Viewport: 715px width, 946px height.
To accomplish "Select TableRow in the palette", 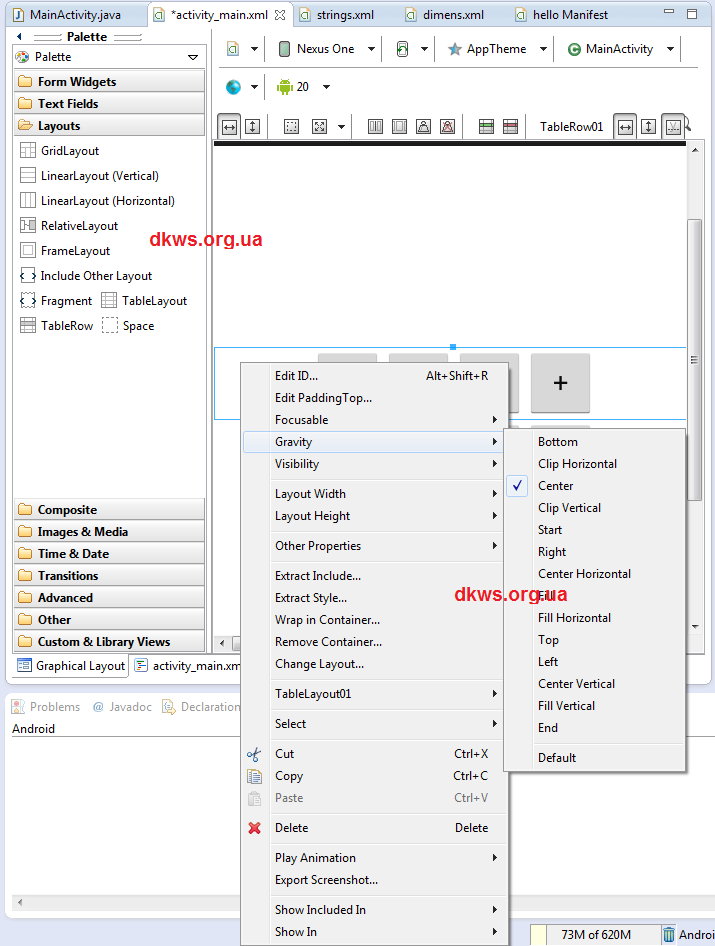I will (57, 326).
